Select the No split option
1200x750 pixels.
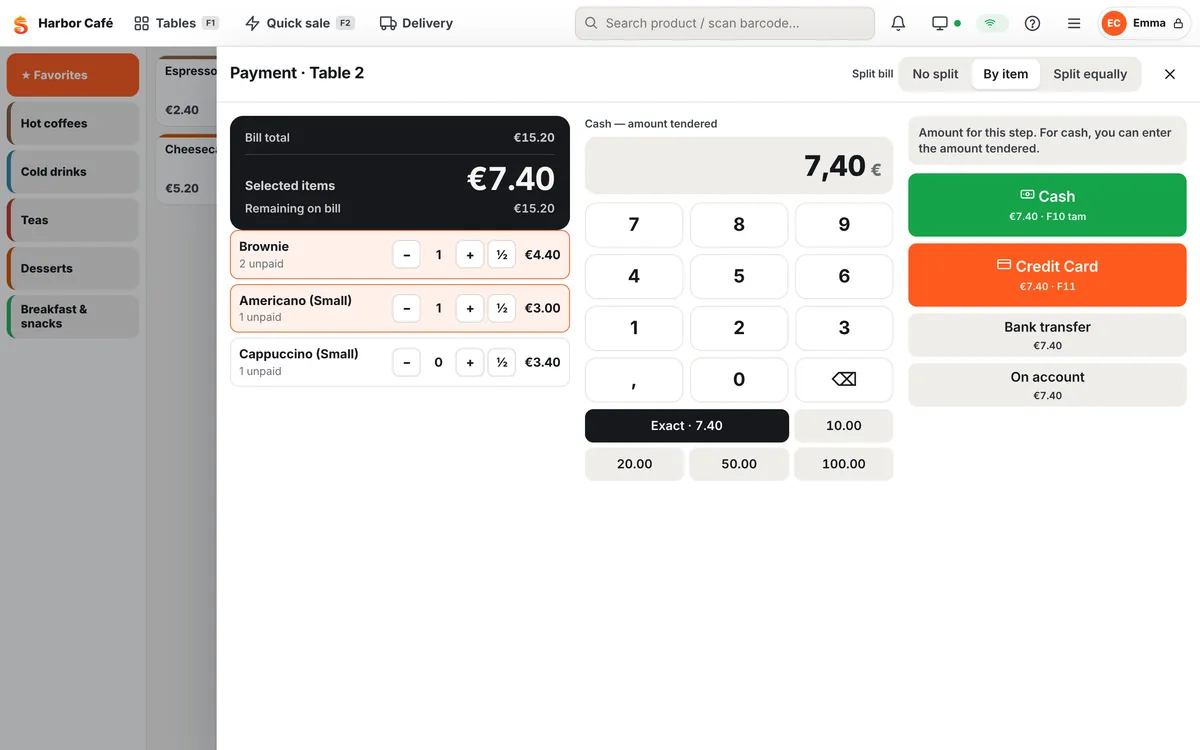(935, 74)
